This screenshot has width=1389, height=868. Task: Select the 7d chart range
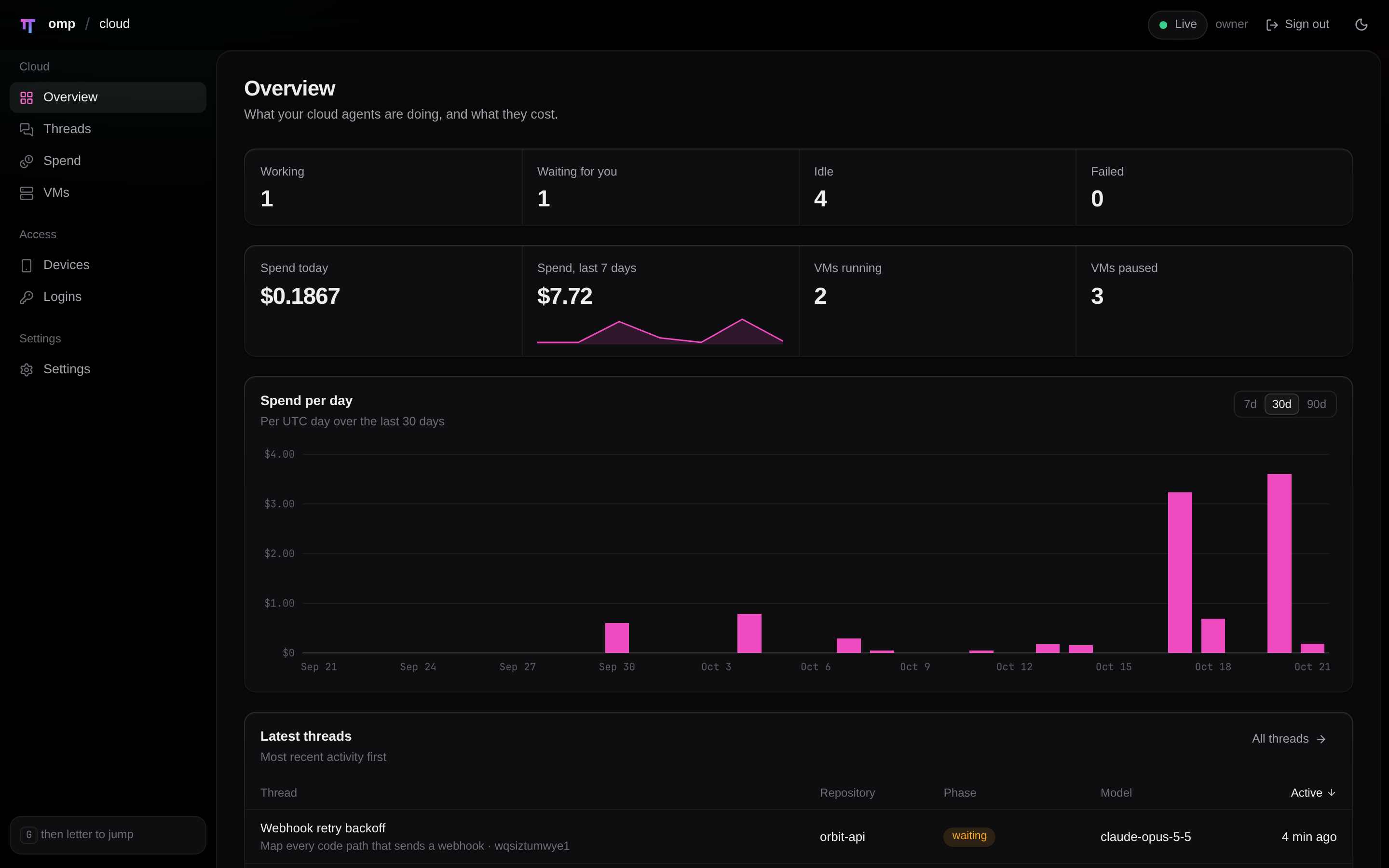[1250, 404]
